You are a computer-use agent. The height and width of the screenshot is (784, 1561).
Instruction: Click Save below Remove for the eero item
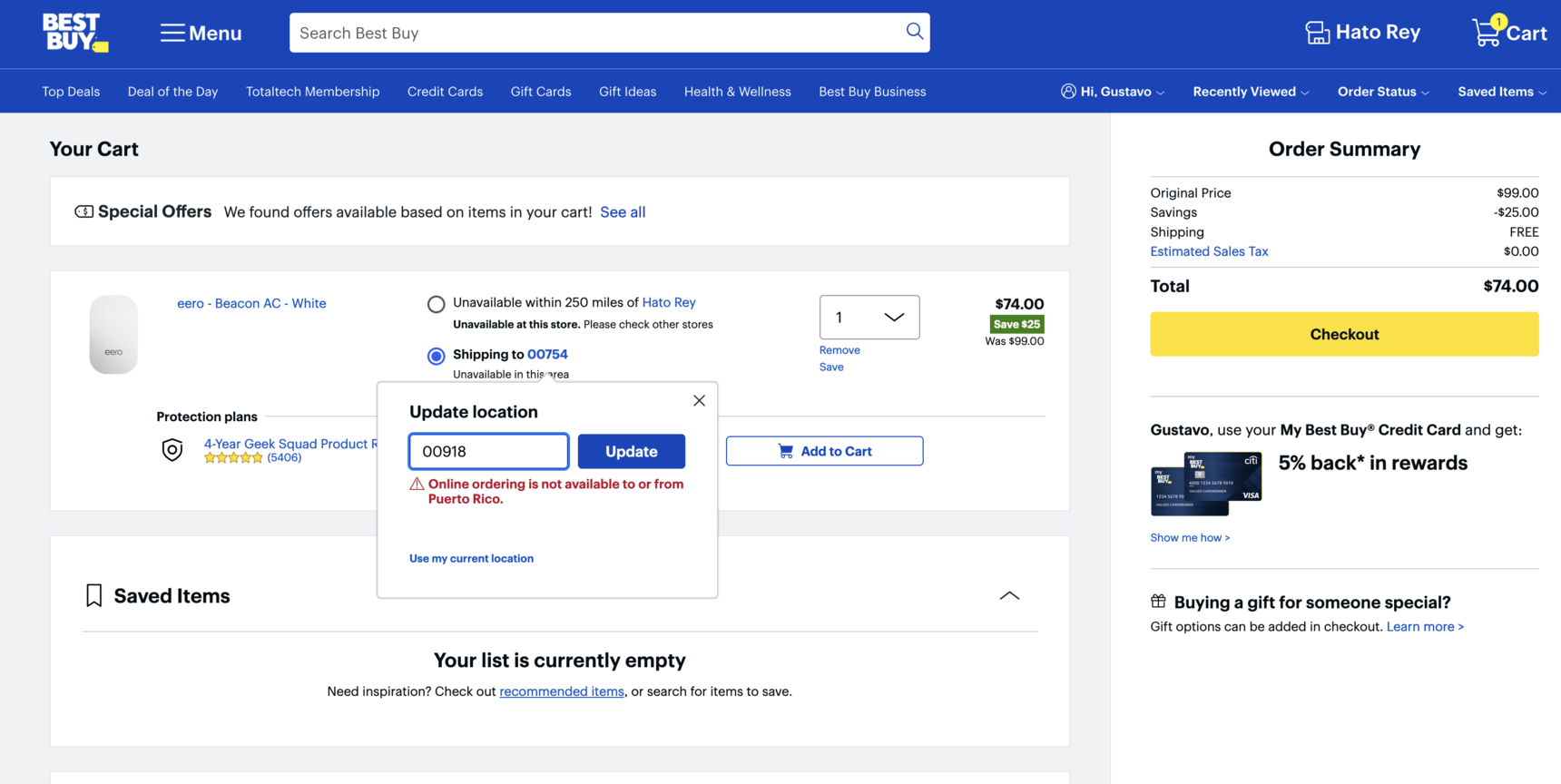coord(831,367)
